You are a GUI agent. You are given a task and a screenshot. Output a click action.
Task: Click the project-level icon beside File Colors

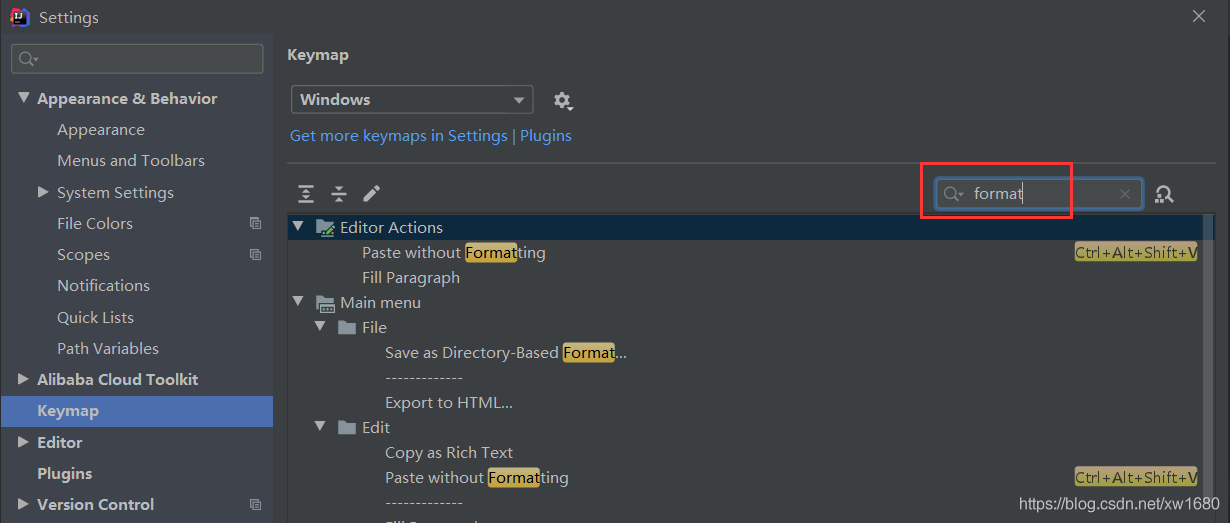pyautogui.click(x=255, y=223)
